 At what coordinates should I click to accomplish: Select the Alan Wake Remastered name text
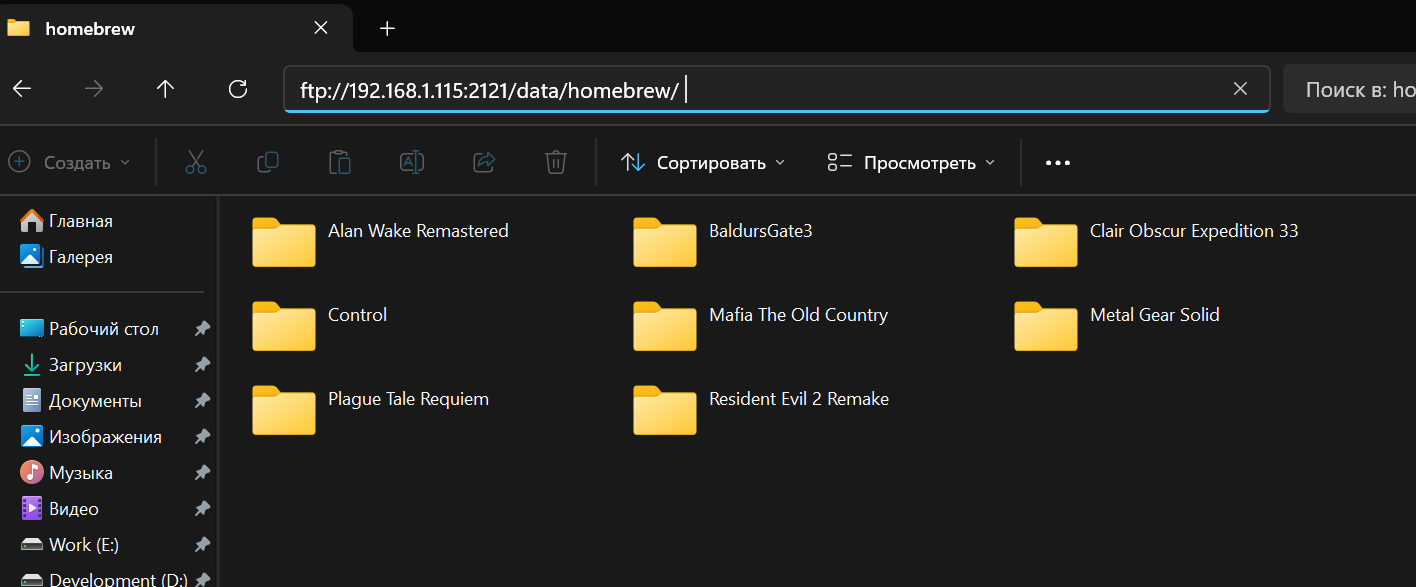point(418,231)
